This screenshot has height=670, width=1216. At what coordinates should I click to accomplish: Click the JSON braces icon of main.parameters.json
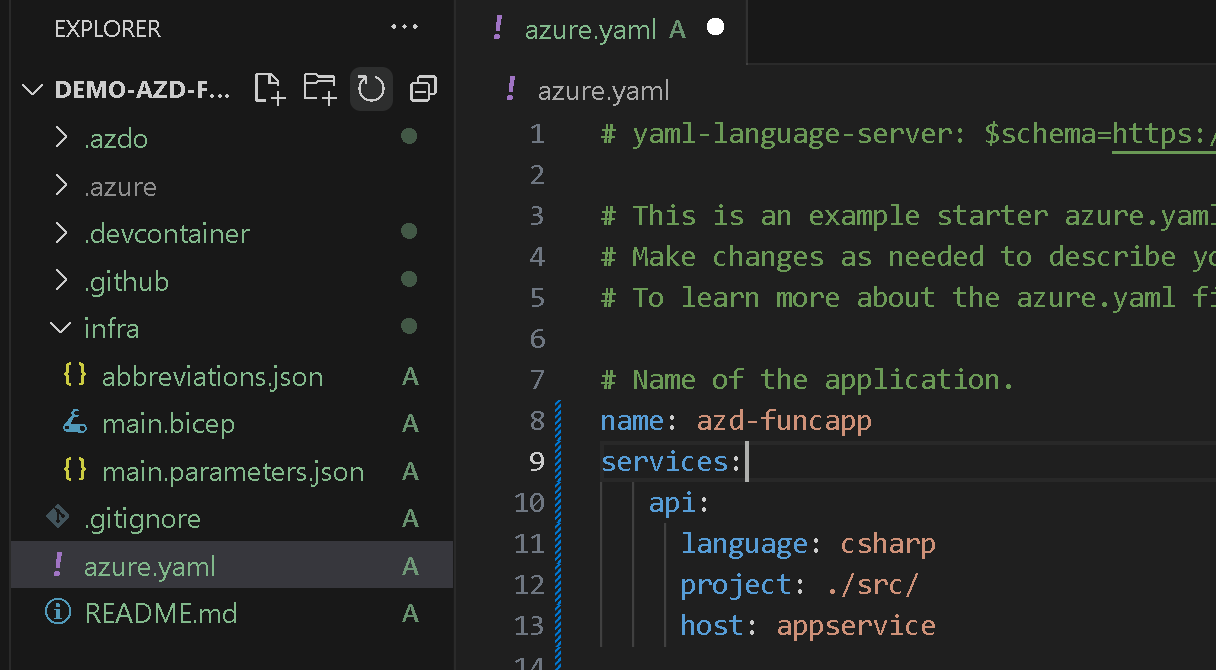pos(75,471)
